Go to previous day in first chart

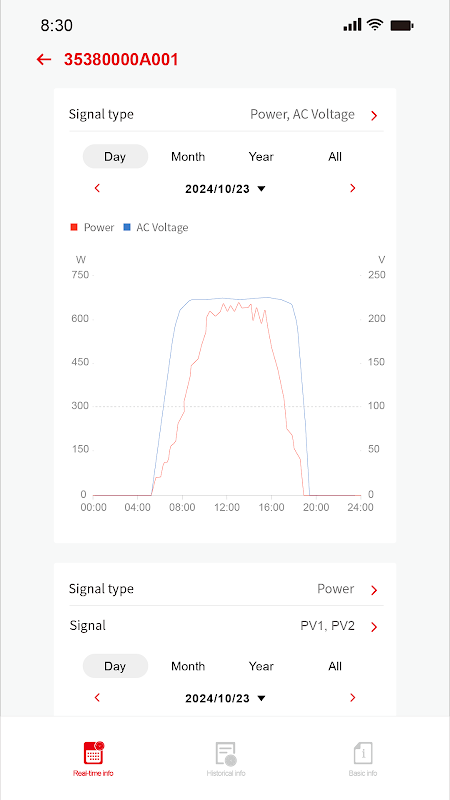97,188
